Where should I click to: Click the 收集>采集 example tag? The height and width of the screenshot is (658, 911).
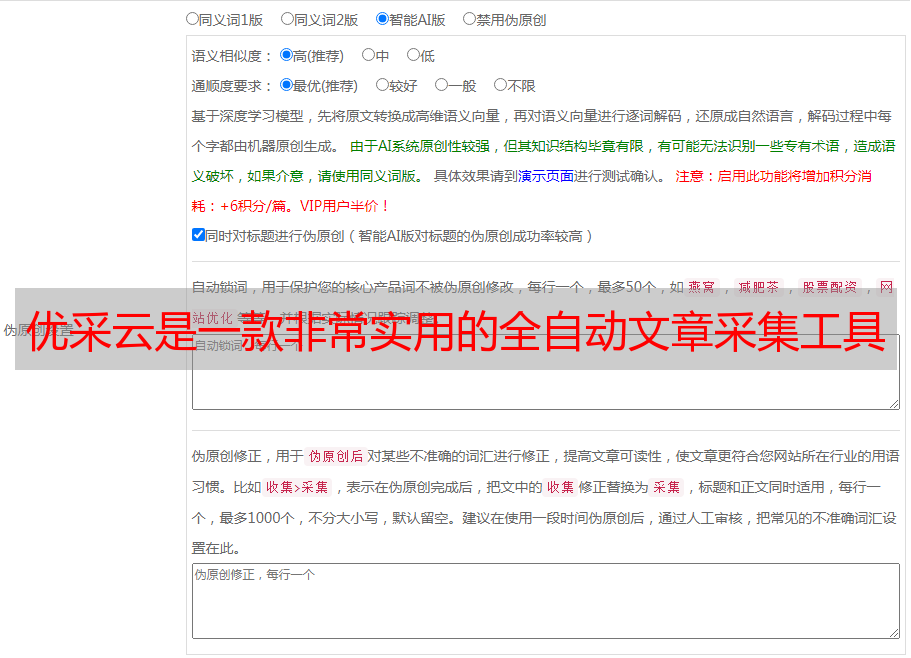[x=297, y=487]
